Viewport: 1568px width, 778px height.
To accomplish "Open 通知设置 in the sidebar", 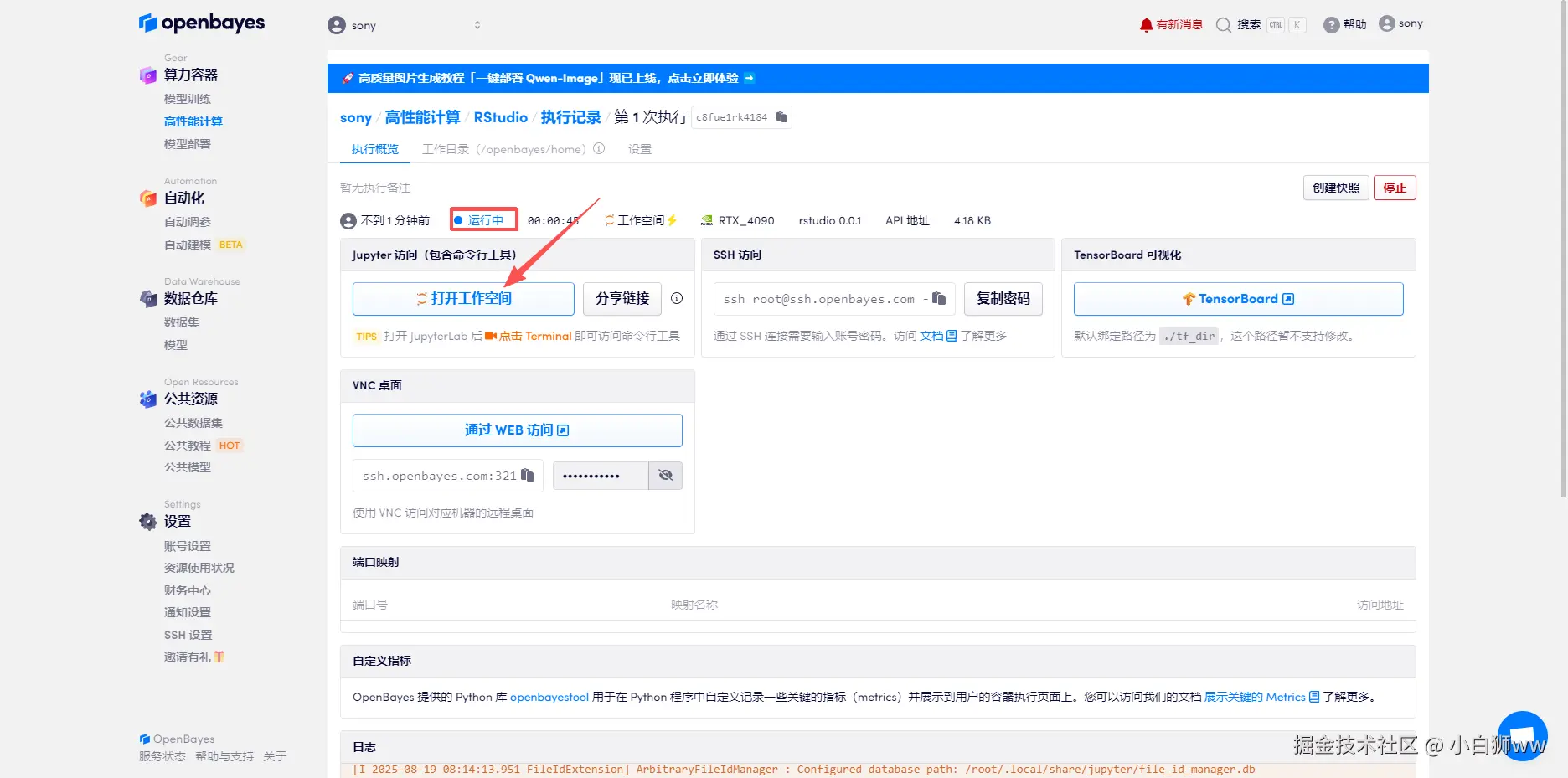I will point(188,612).
